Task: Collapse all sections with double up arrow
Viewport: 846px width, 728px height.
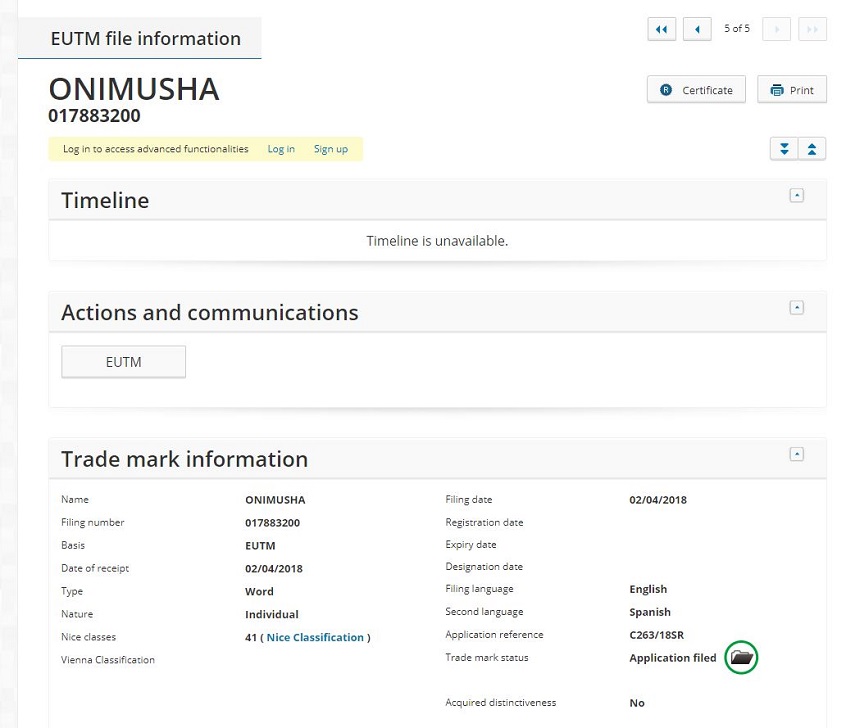Action: (812, 148)
